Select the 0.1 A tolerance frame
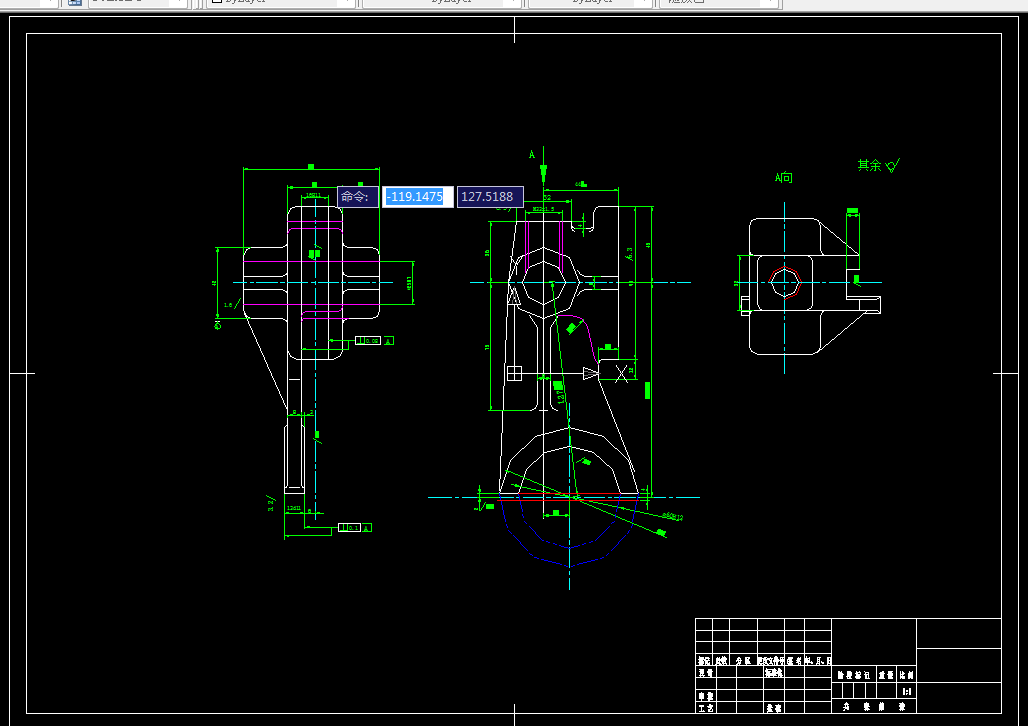 click(x=355, y=527)
